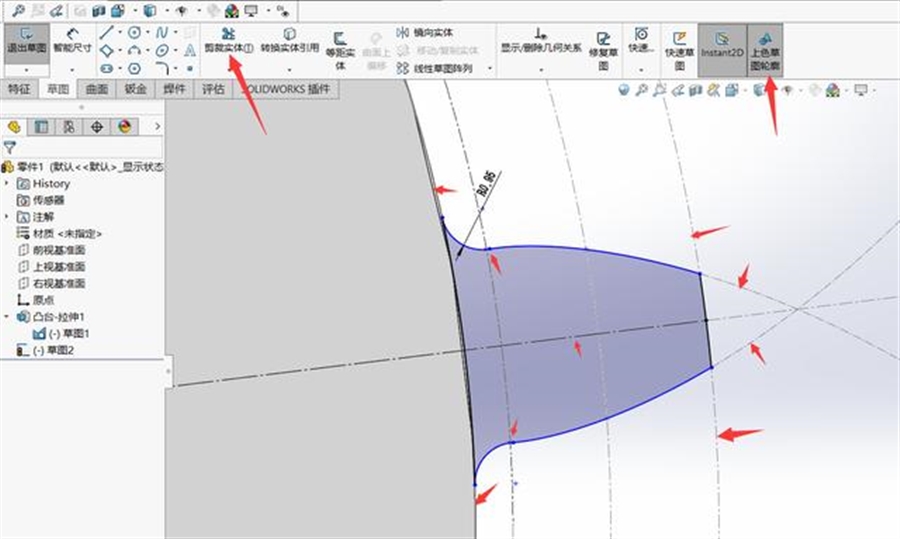This screenshot has width=900, height=539.
Task: Select the Rectangle sketch tool
Action: click(106, 51)
